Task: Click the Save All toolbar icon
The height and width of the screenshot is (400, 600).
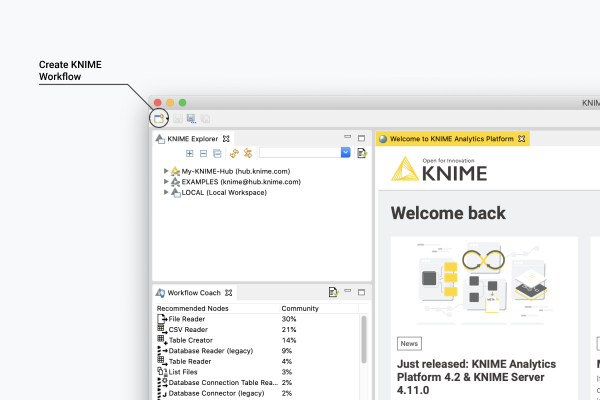Action: point(205,119)
